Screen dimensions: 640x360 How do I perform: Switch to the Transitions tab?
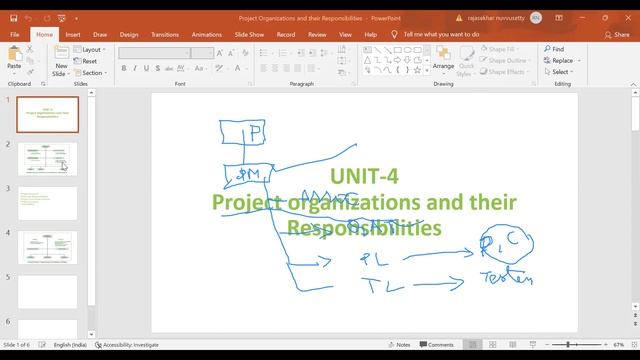165,35
